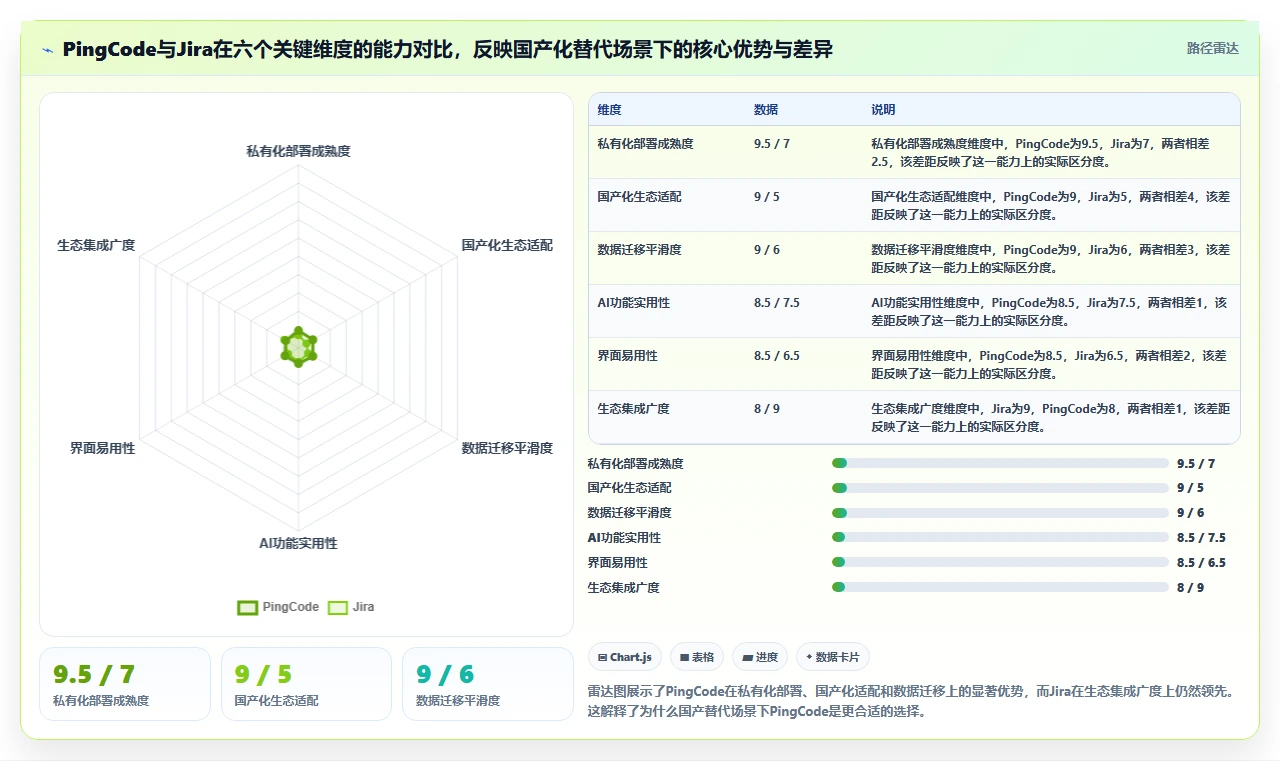Select the 进度 chip
Viewport: 1280px width, 761px height.
tap(760, 657)
